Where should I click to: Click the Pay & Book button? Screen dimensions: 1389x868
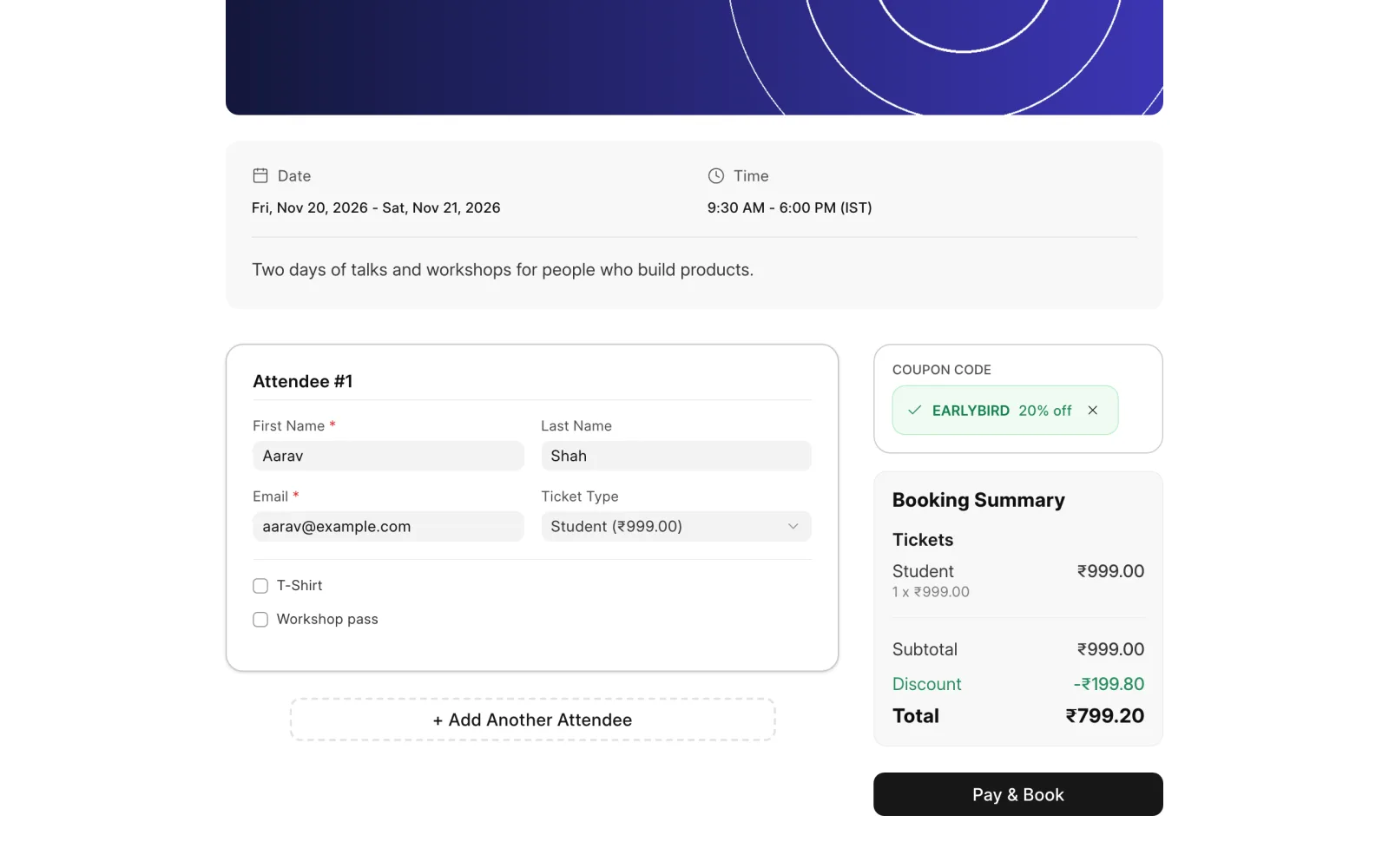click(x=1017, y=794)
